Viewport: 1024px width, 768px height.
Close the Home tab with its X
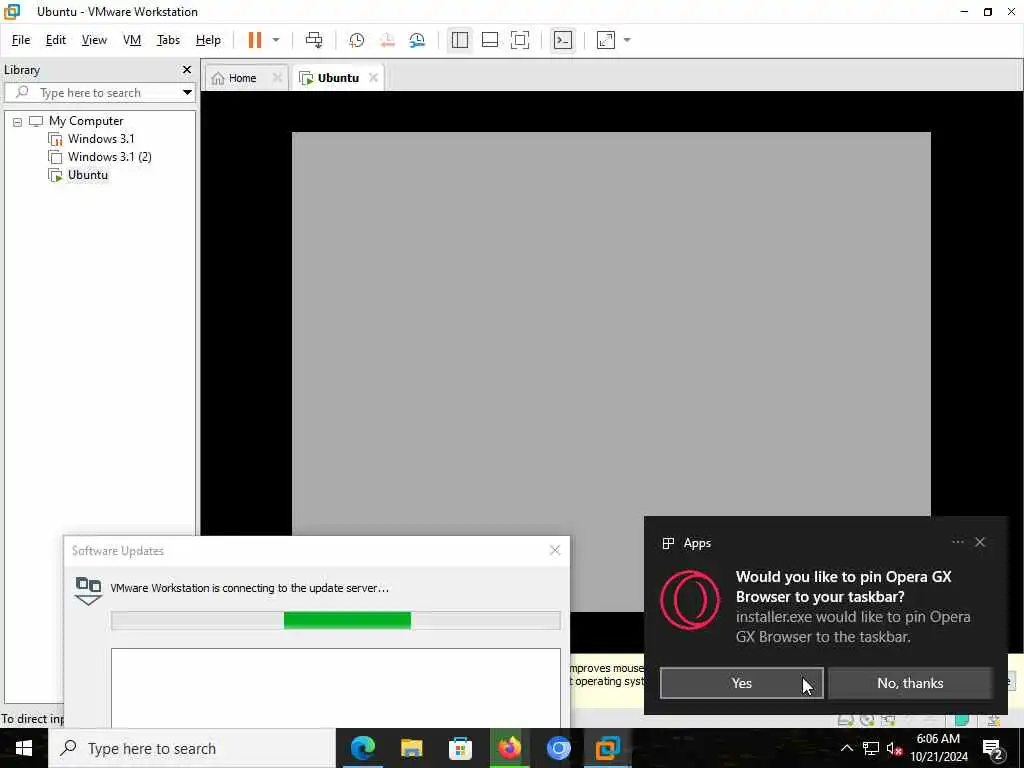pos(277,77)
